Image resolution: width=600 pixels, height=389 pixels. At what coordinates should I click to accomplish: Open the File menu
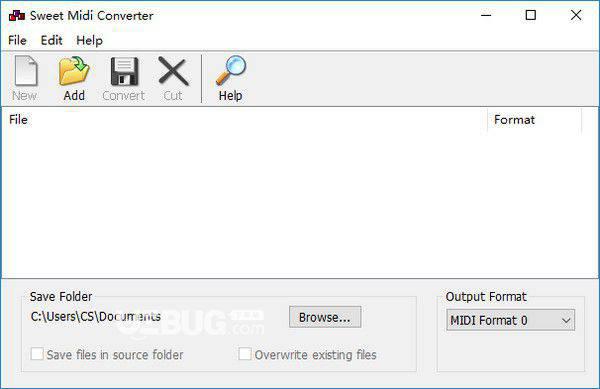(17, 41)
